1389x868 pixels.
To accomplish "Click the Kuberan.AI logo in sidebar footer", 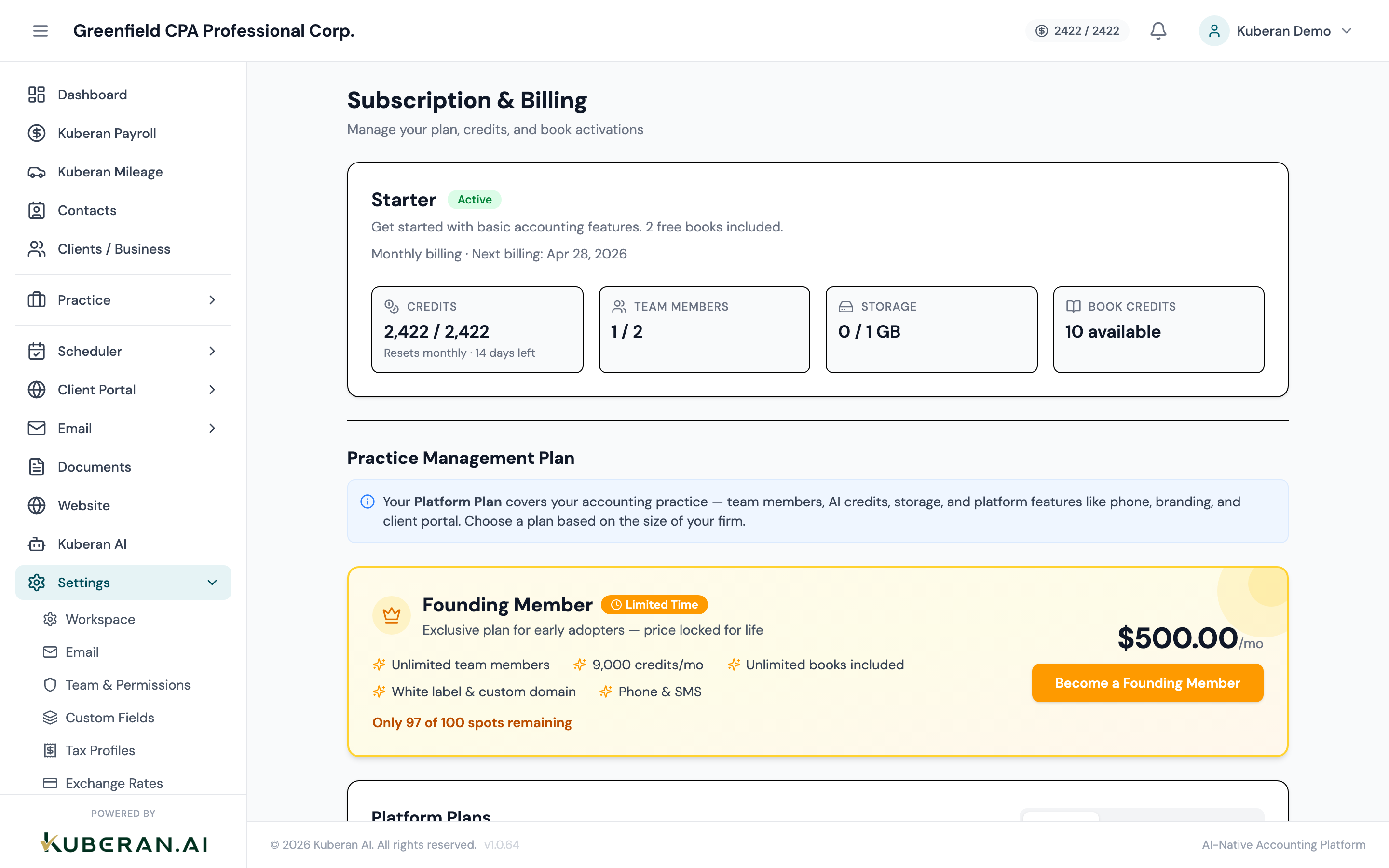I will (x=123, y=843).
